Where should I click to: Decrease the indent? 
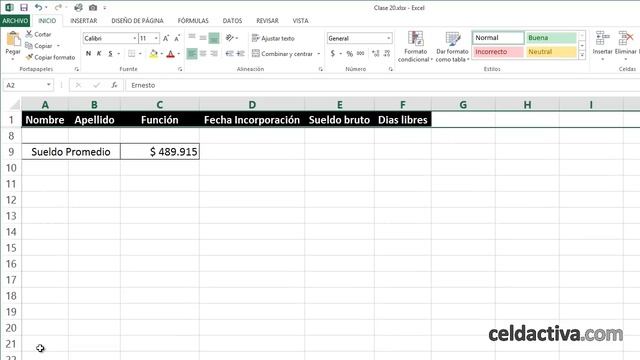point(229,53)
